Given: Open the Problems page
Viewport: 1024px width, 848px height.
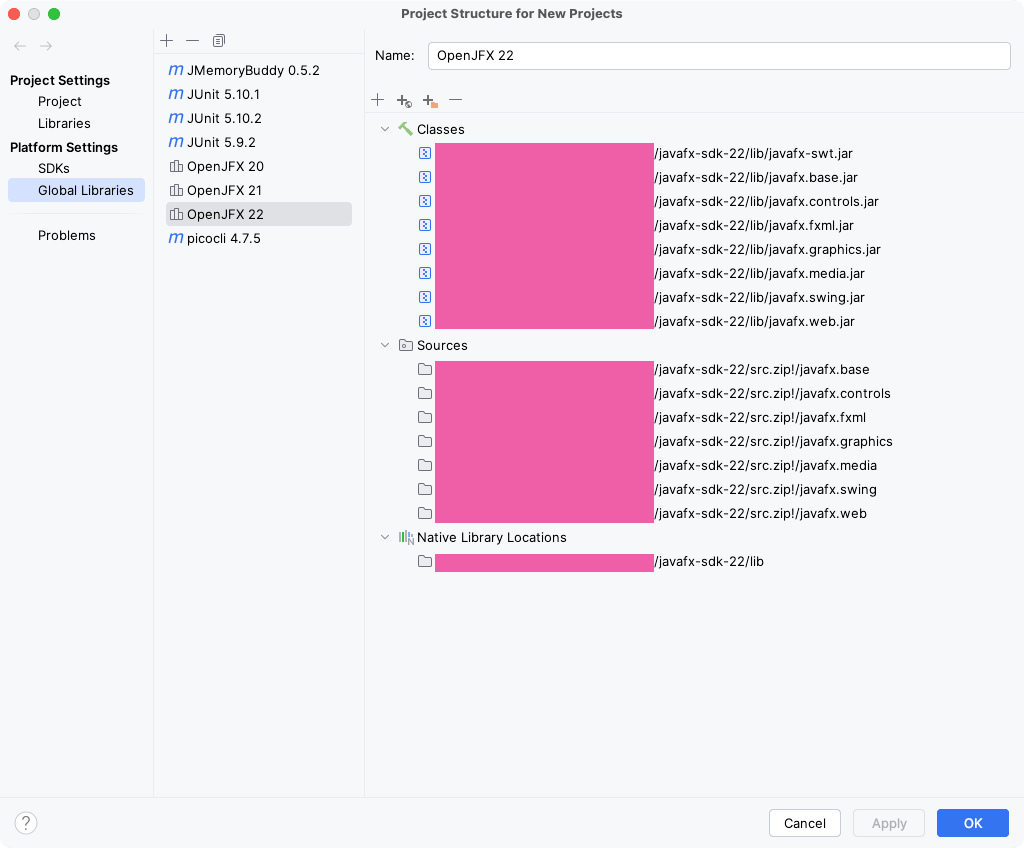Looking at the screenshot, I should coord(67,235).
